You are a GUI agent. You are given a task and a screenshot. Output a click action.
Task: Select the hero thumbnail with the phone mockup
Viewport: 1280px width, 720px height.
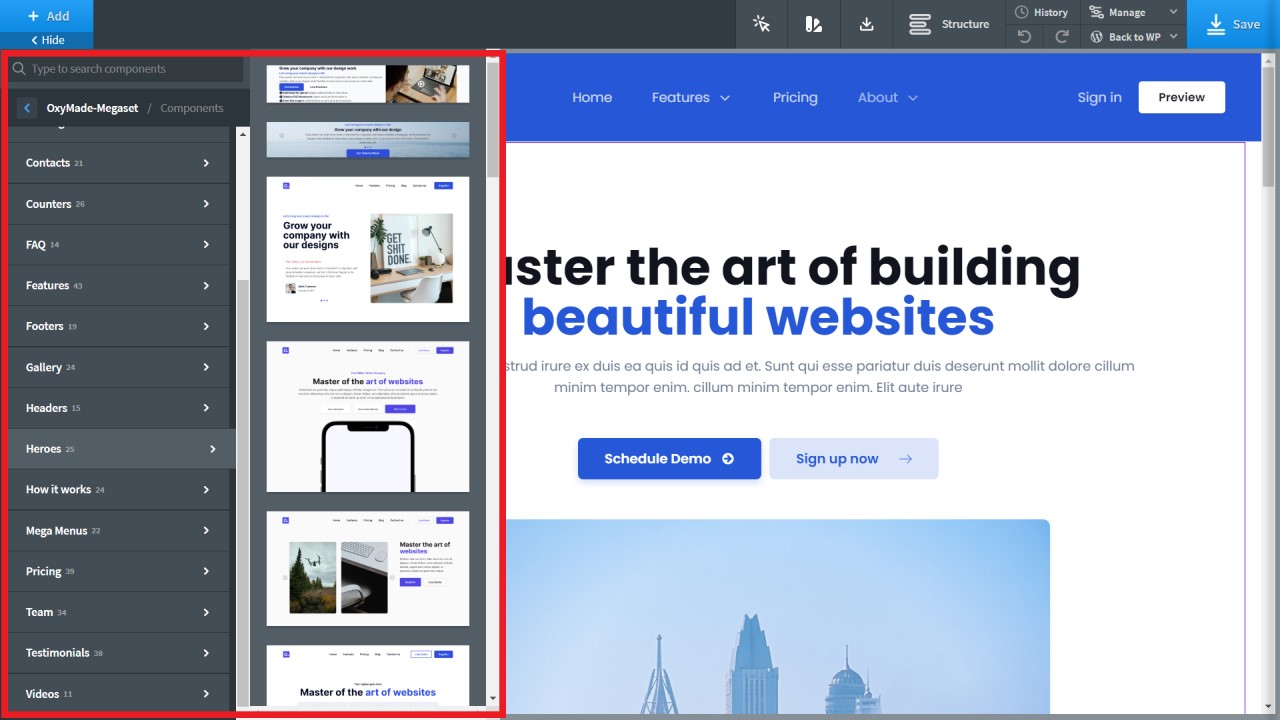coord(367,417)
